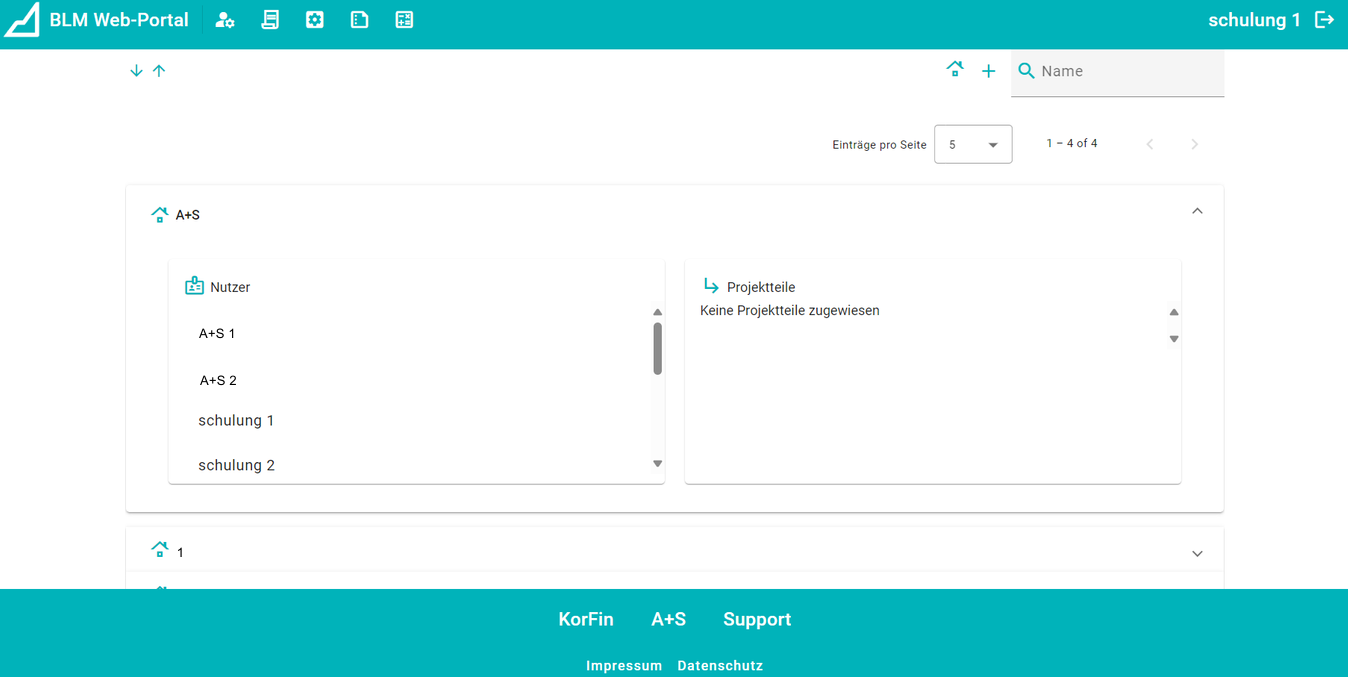Click the file note icon in header

(x=360, y=20)
